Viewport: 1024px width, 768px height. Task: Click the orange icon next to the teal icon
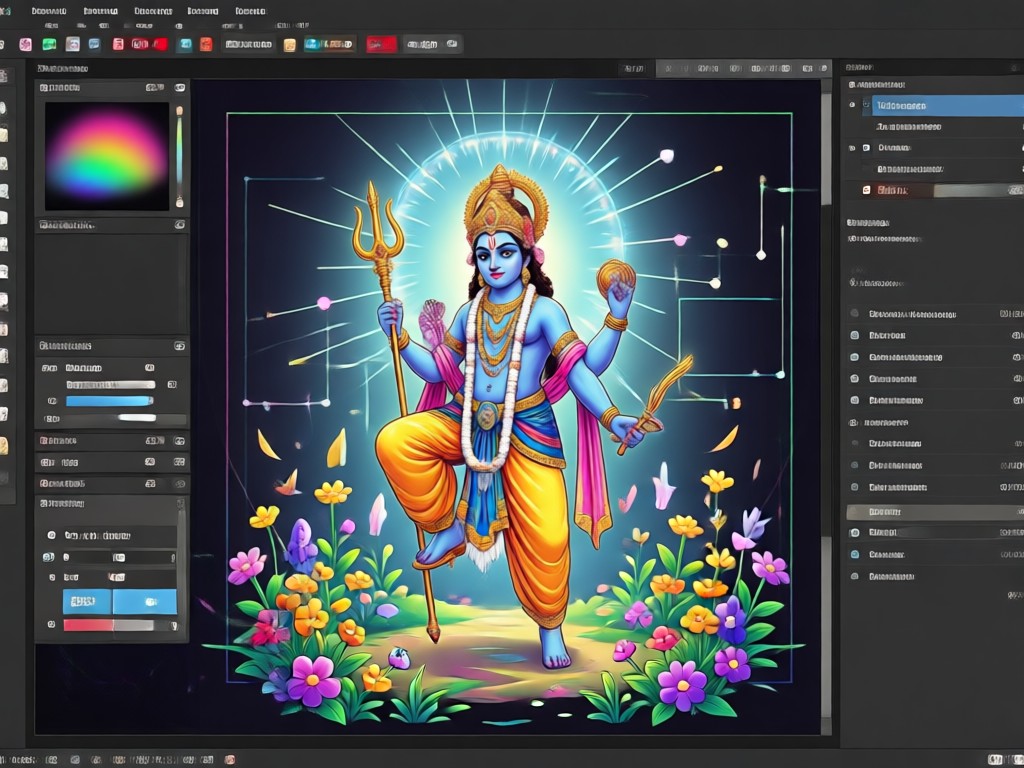206,44
